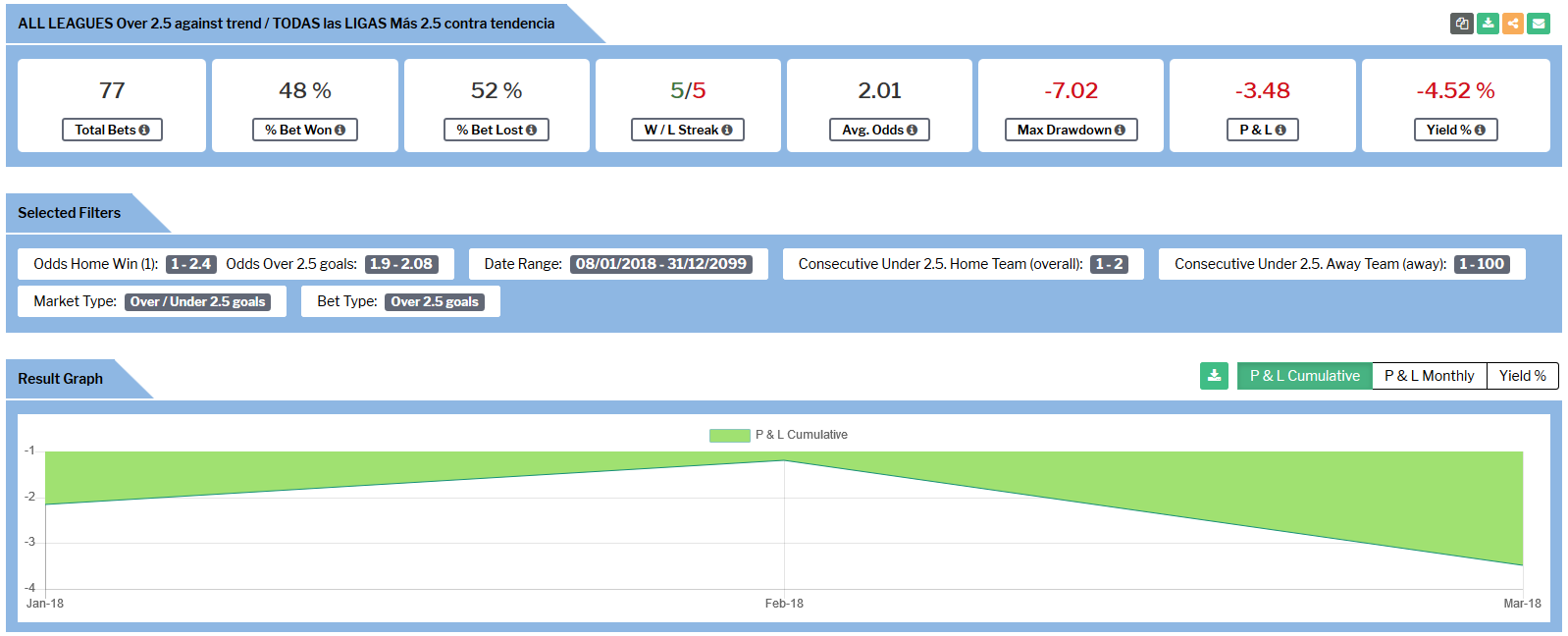Click the info icon next to Avg. Odds

coord(912,130)
